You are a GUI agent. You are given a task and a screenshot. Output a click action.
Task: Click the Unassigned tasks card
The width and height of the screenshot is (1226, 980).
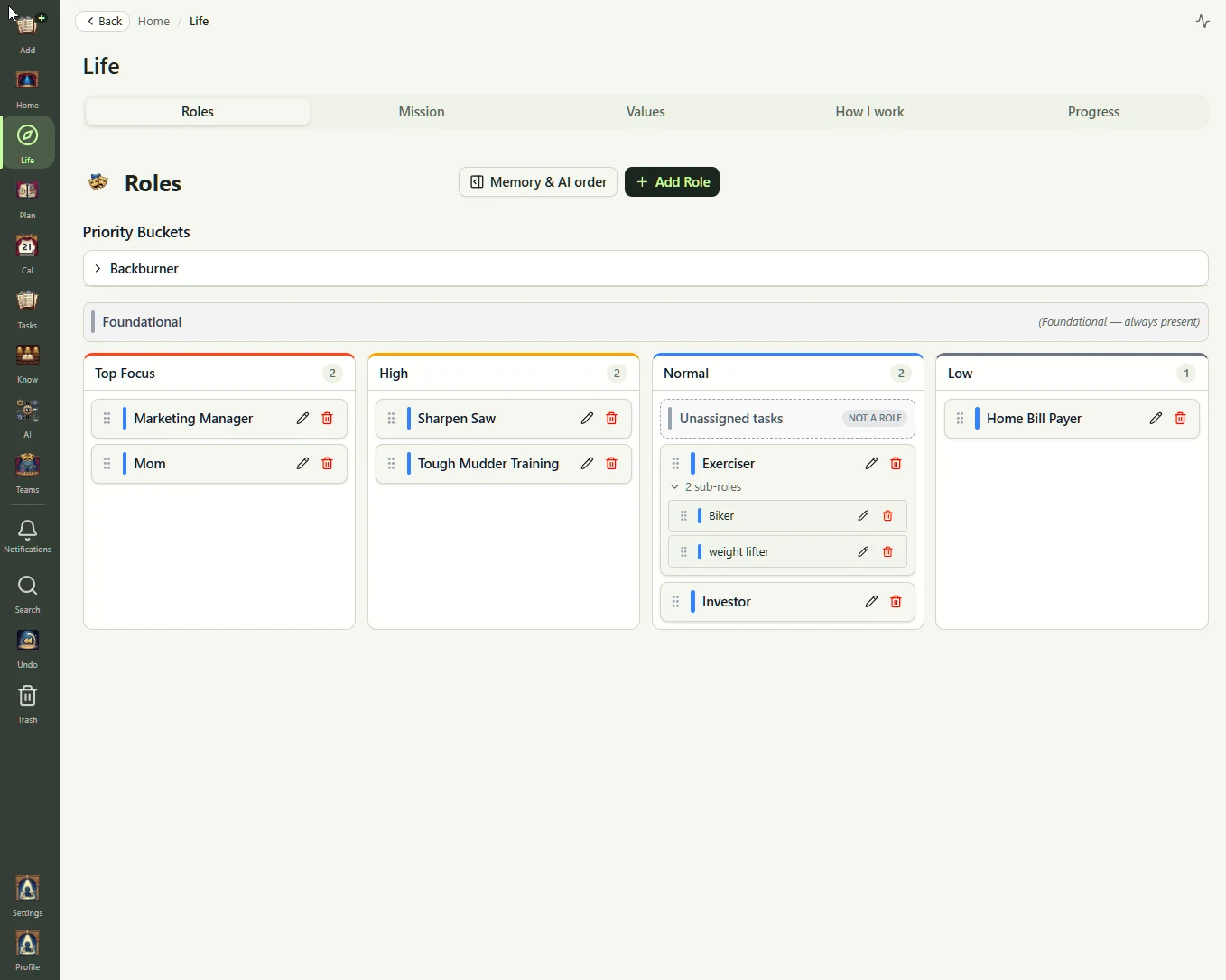[787, 418]
